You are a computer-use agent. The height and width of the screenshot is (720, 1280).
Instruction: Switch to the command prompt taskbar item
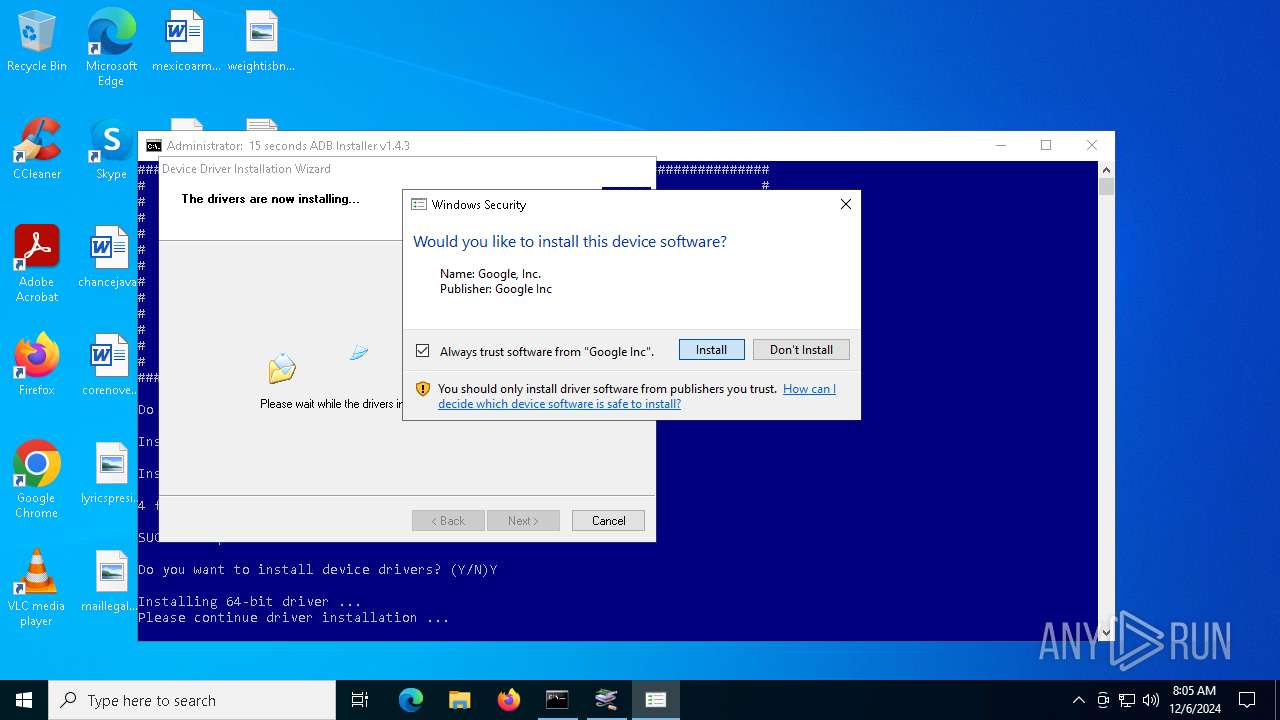pyautogui.click(x=557, y=700)
